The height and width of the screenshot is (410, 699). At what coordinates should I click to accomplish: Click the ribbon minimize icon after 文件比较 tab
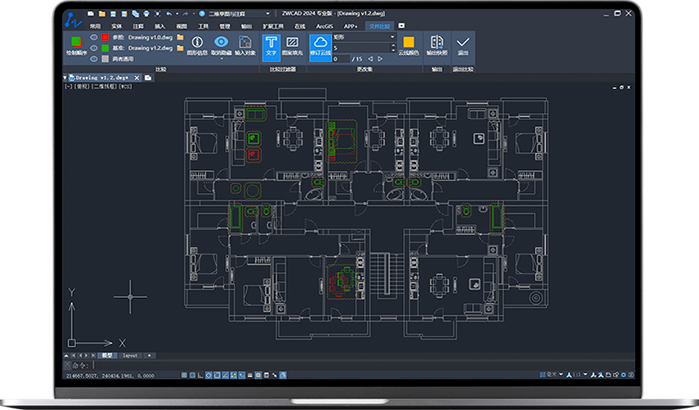[x=401, y=26]
